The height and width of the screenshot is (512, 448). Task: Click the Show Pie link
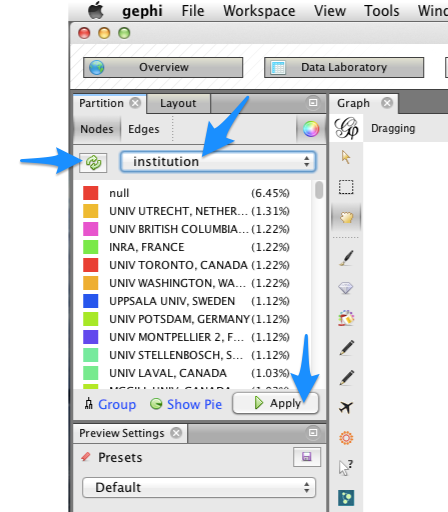[x=194, y=404]
